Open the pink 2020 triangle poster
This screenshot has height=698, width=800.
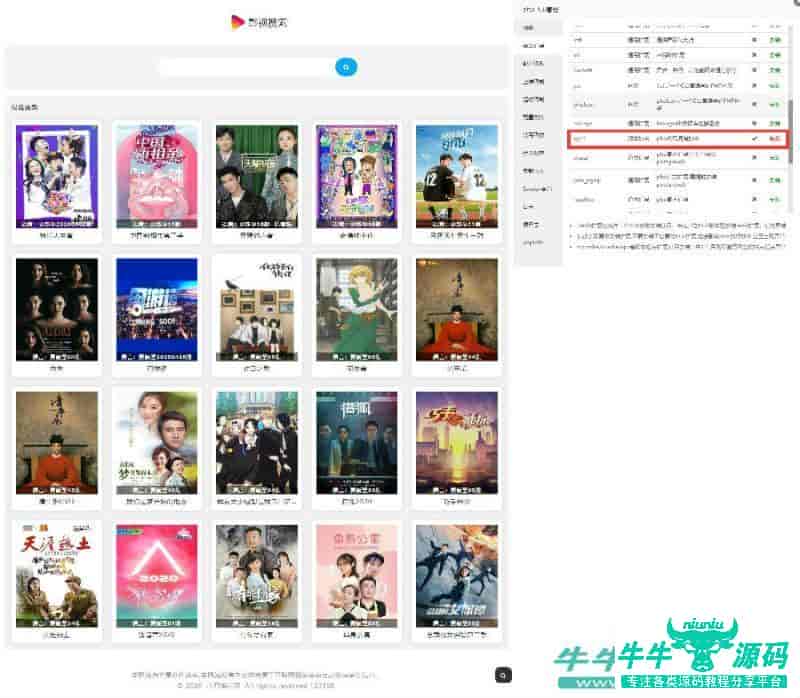pyautogui.click(x=157, y=576)
